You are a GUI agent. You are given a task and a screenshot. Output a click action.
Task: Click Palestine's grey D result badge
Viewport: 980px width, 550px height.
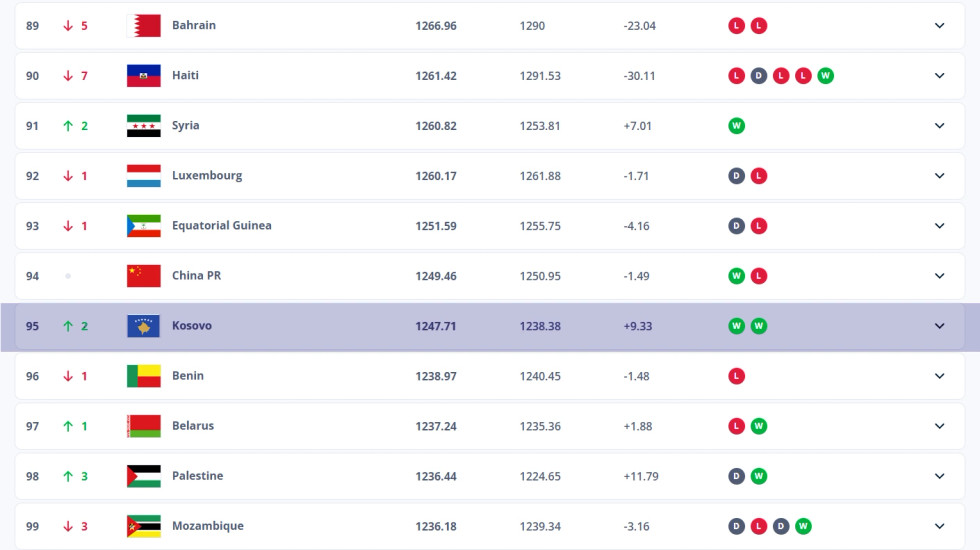[736, 476]
